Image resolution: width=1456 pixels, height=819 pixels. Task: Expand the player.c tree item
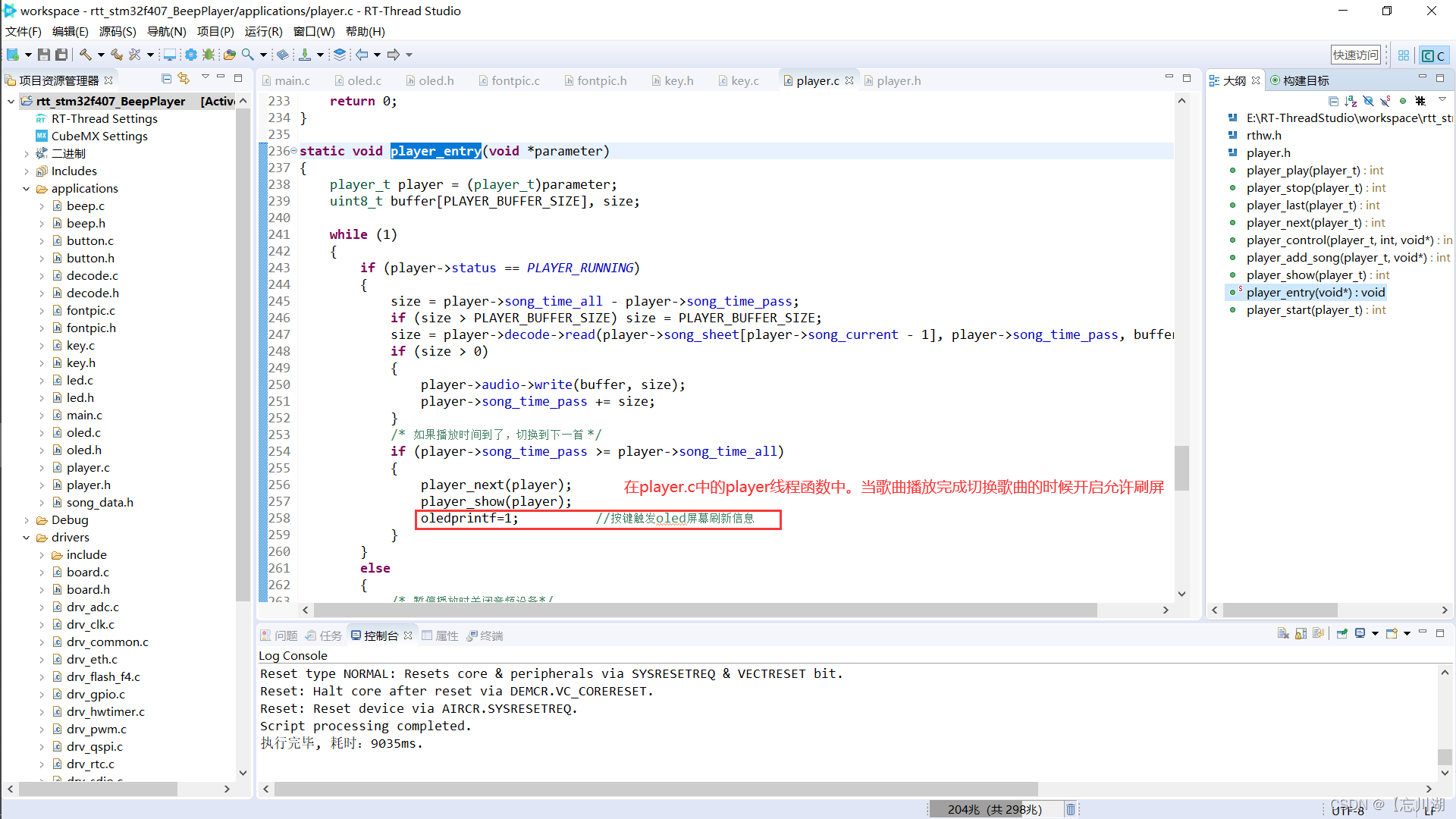(41, 468)
